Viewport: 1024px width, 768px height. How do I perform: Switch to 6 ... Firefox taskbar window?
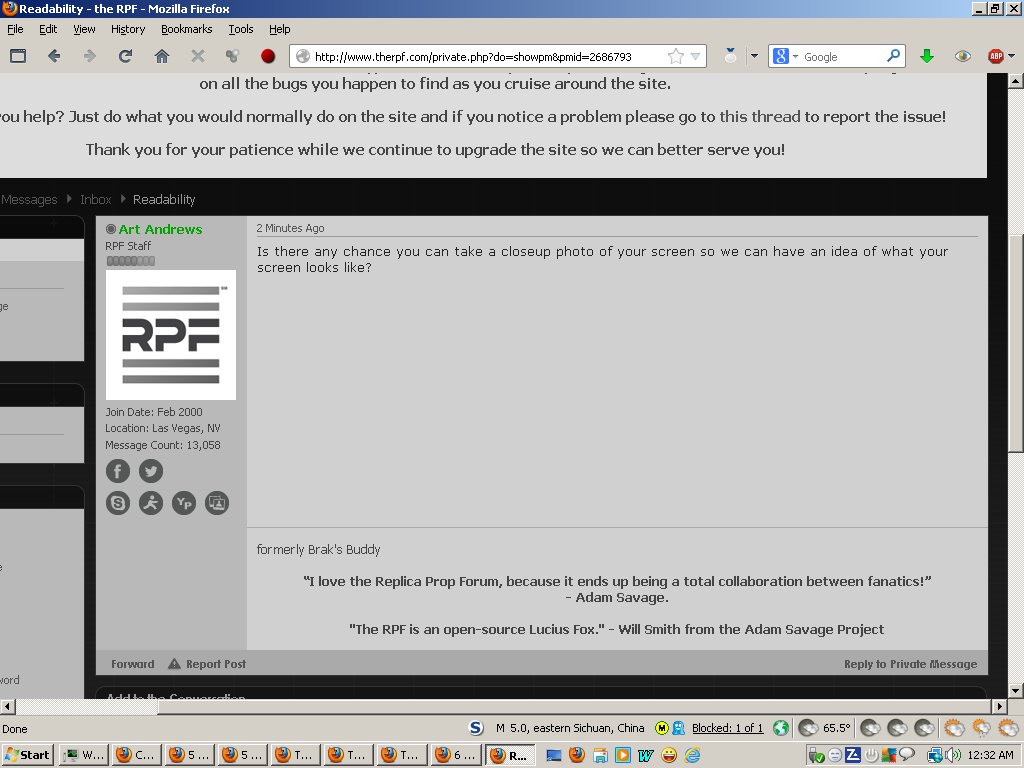click(x=457, y=756)
